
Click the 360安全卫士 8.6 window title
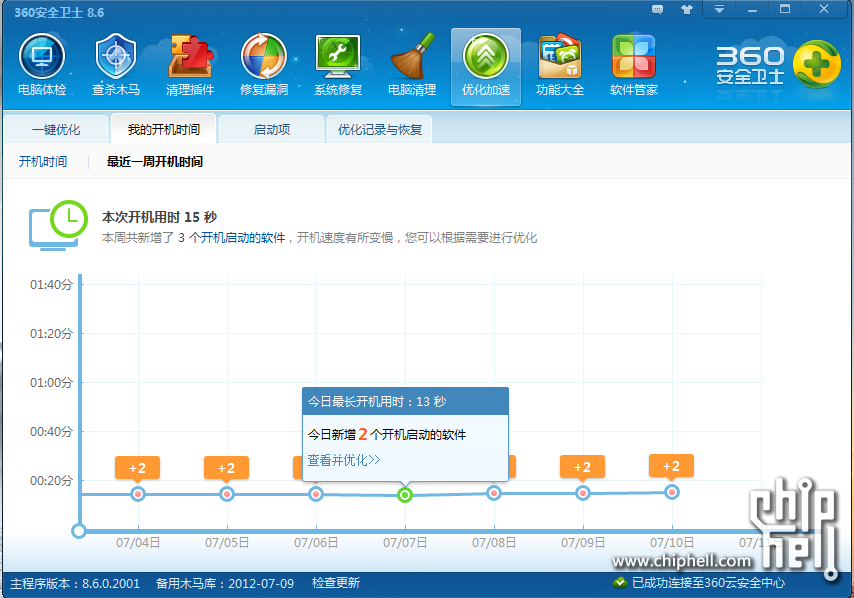click(x=59, y=12)
